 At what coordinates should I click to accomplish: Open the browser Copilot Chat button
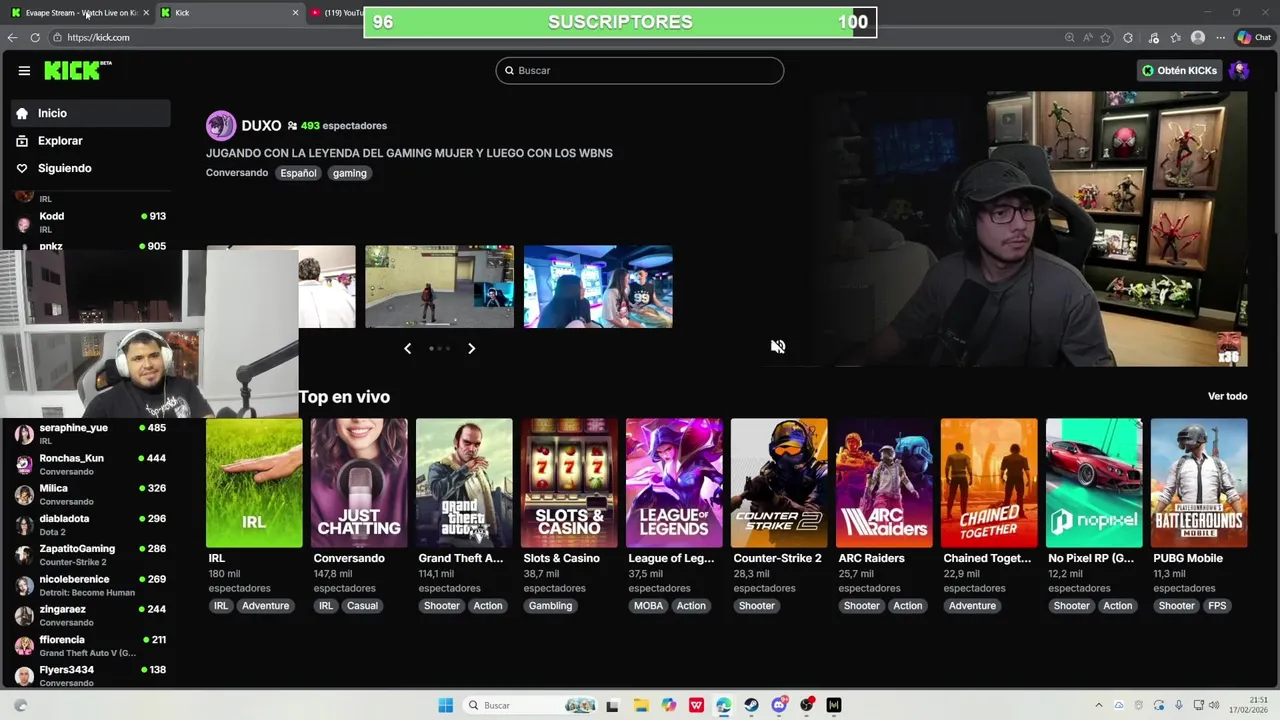(x=1255, y=37)
